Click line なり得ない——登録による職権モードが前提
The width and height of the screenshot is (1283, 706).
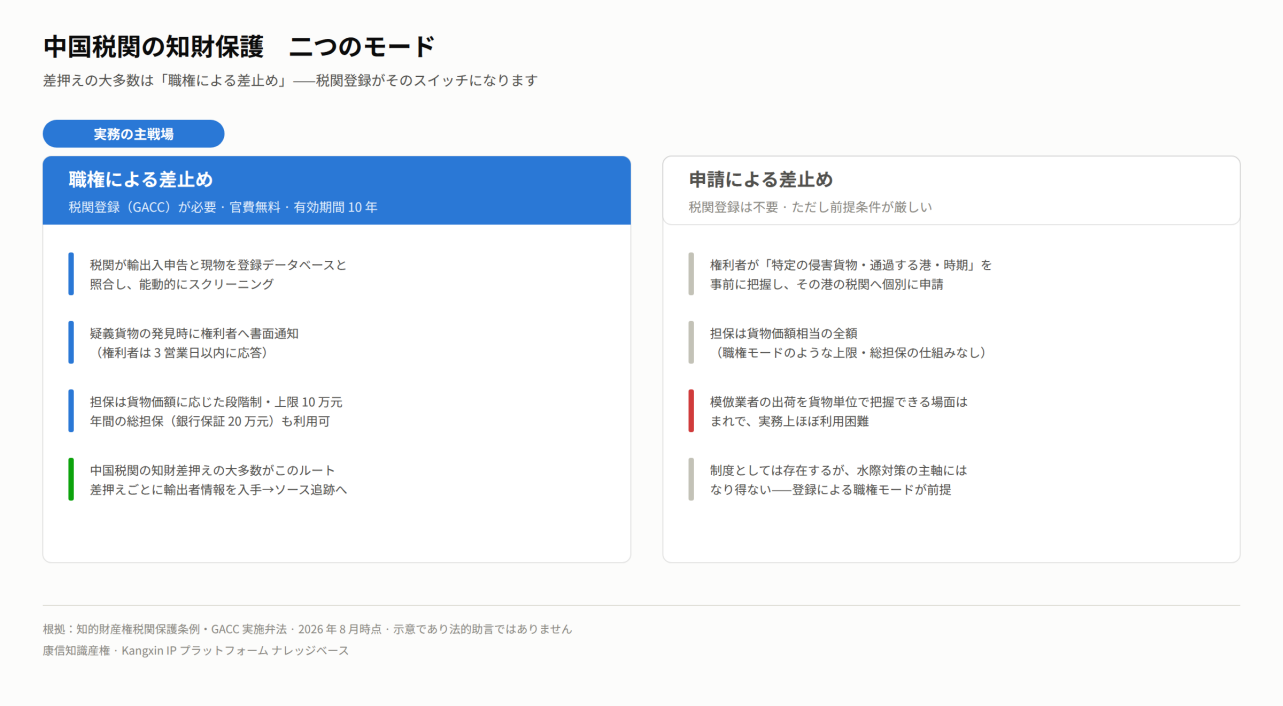pos(831,490)
